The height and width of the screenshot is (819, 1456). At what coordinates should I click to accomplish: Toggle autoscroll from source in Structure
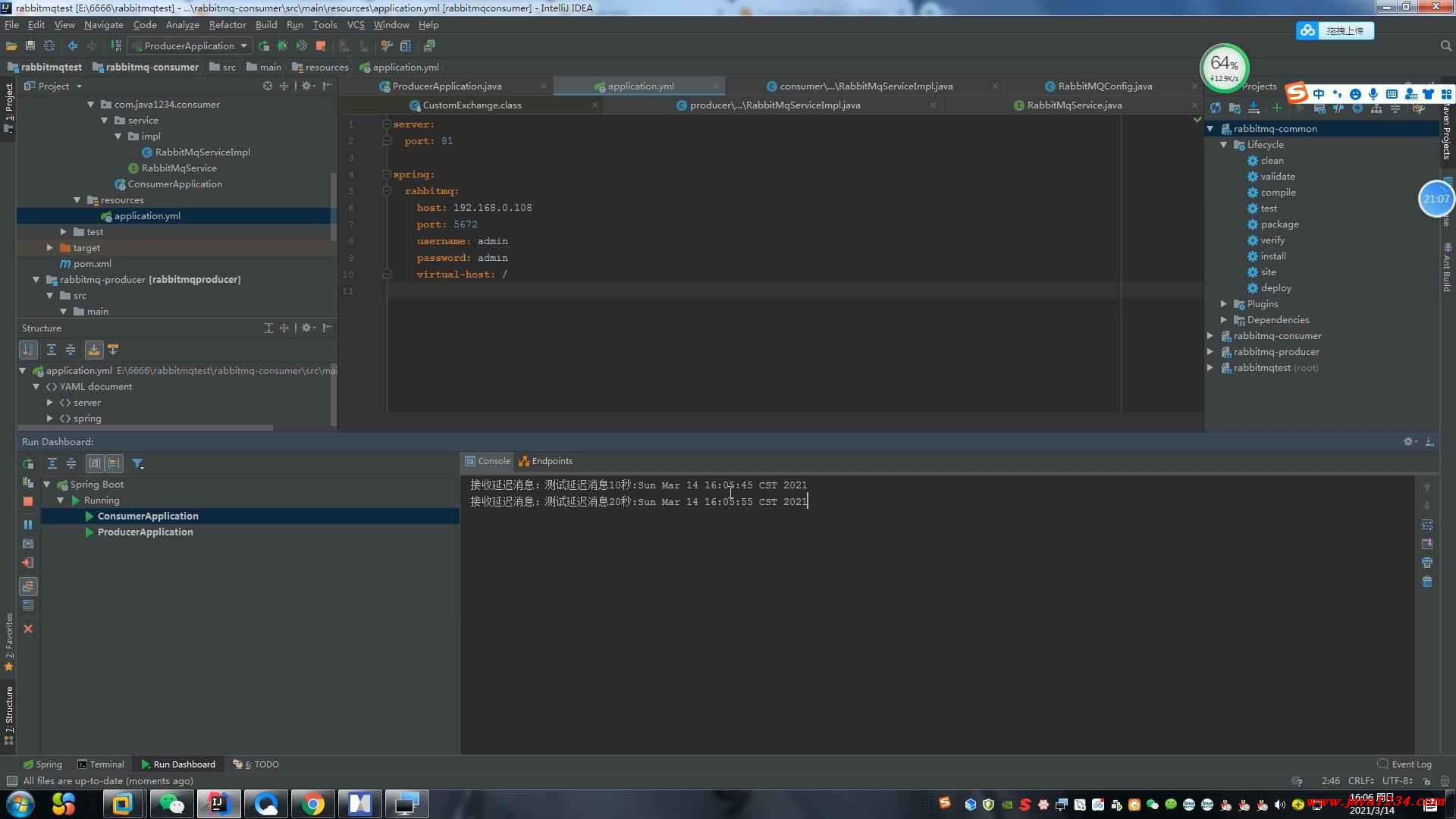click(113, 350)
